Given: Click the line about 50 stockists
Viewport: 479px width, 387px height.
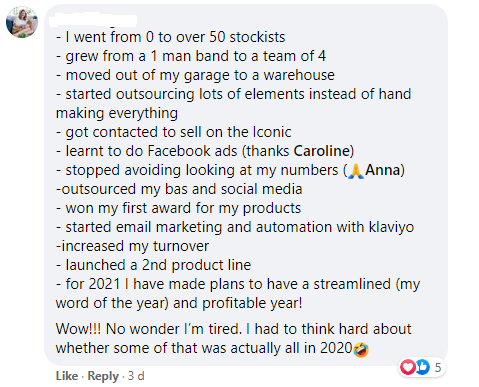Looking at the screenshot, I should tap(171, 37).
